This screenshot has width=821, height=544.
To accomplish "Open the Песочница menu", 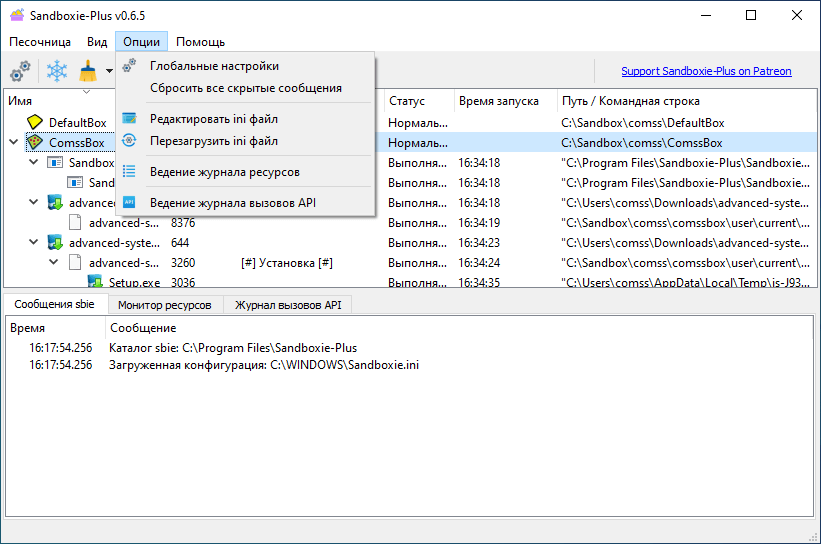I will [x=40, y=42].
